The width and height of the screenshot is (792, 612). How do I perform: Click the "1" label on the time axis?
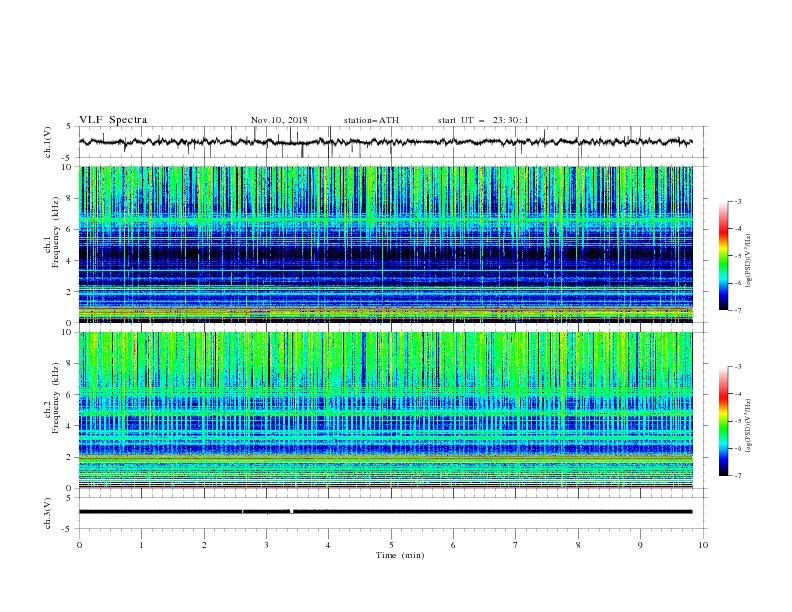[141, 545]
